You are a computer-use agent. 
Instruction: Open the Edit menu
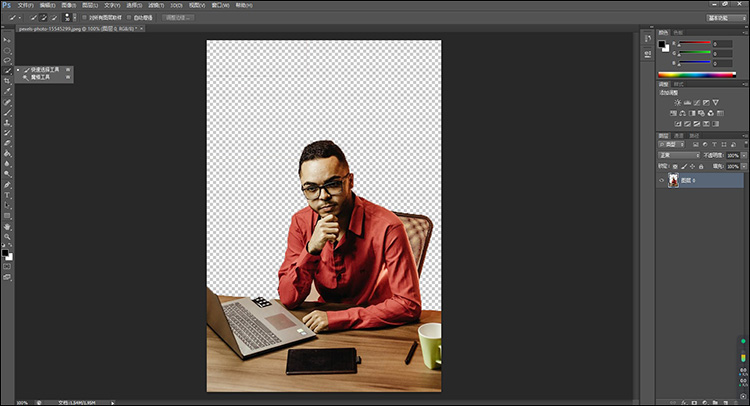47,5
